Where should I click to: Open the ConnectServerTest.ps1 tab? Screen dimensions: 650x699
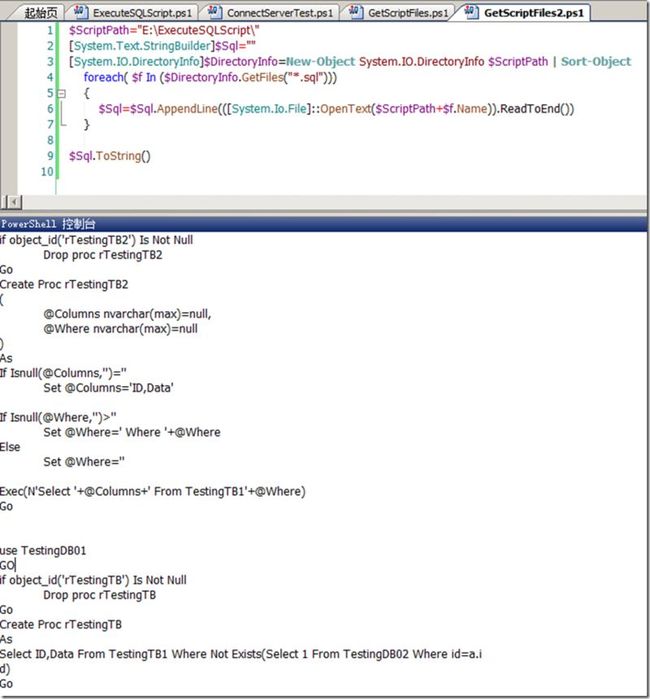280,13
